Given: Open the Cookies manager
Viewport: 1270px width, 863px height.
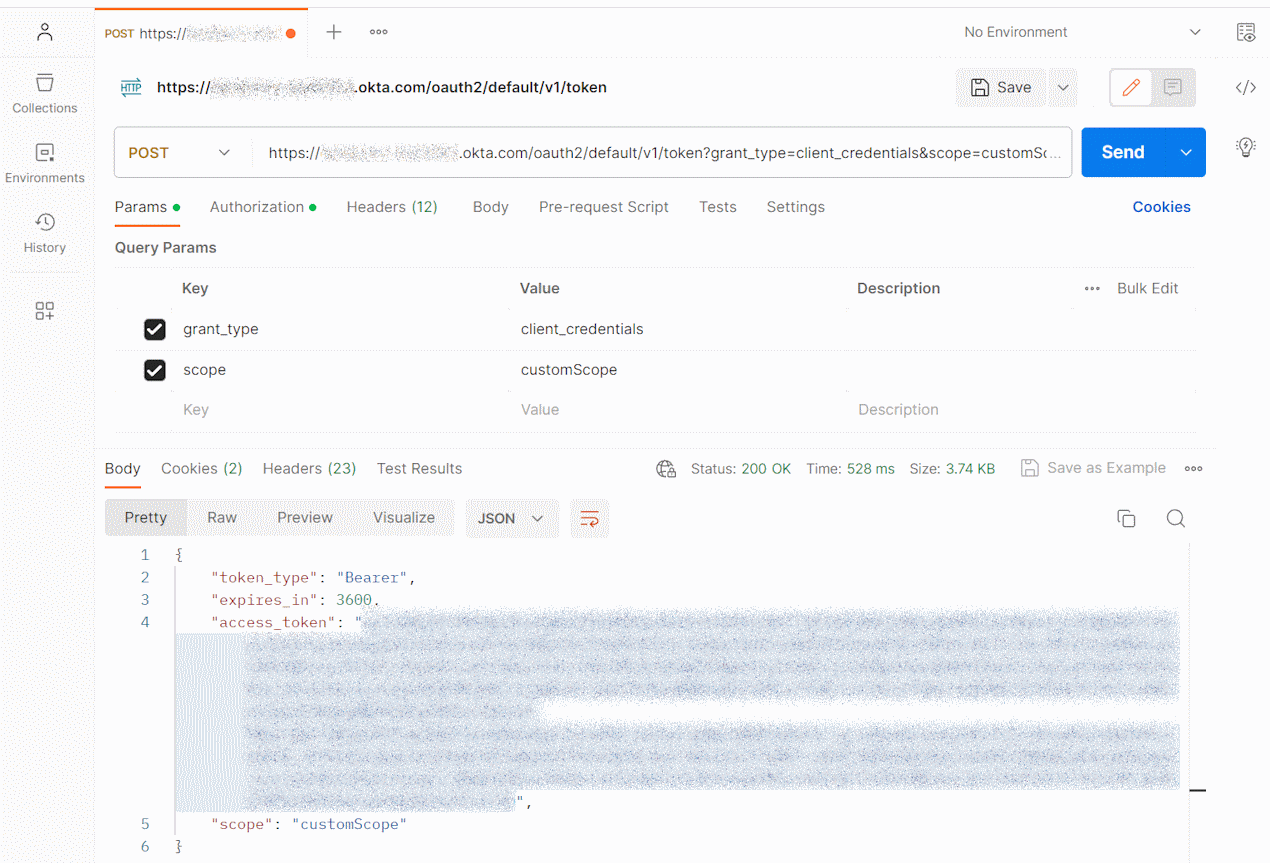Looking at the screenshot, I should pyautogui.click(x=1161, y=207).
